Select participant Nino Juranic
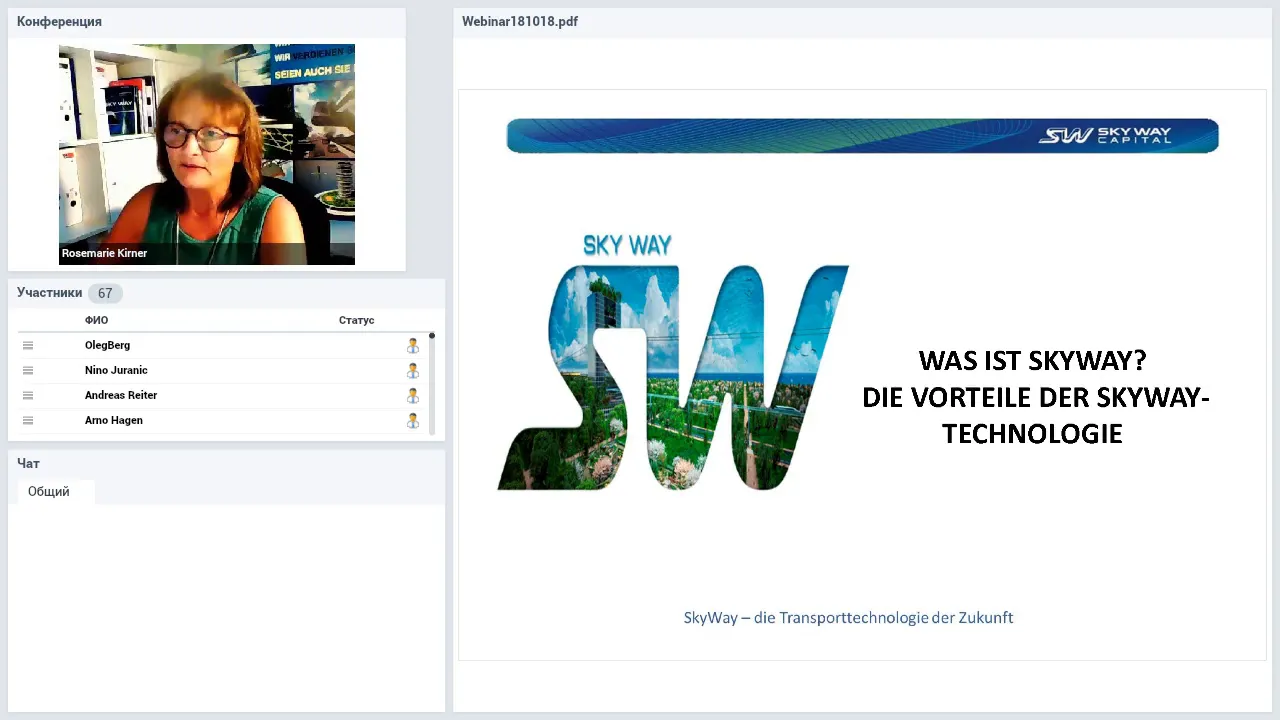The width and height of the screenshot is (1280, 720). 116,371
